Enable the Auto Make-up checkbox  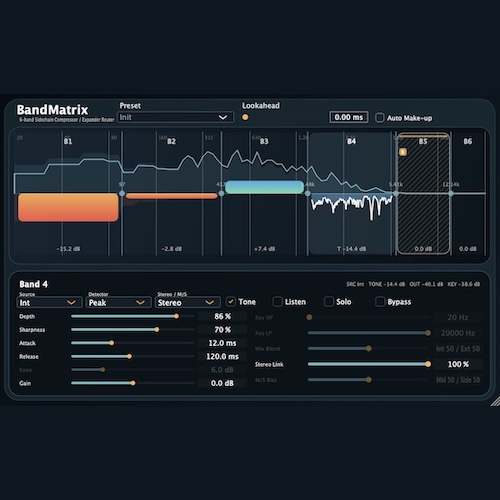tap(380, 118)
